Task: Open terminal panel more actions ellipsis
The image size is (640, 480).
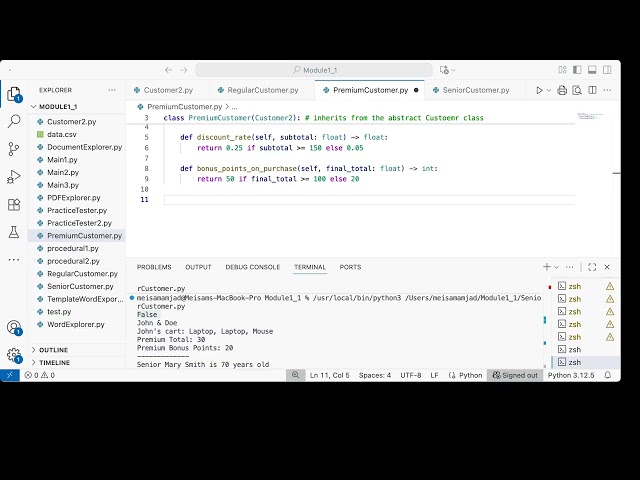Action: tap(569, 267)
